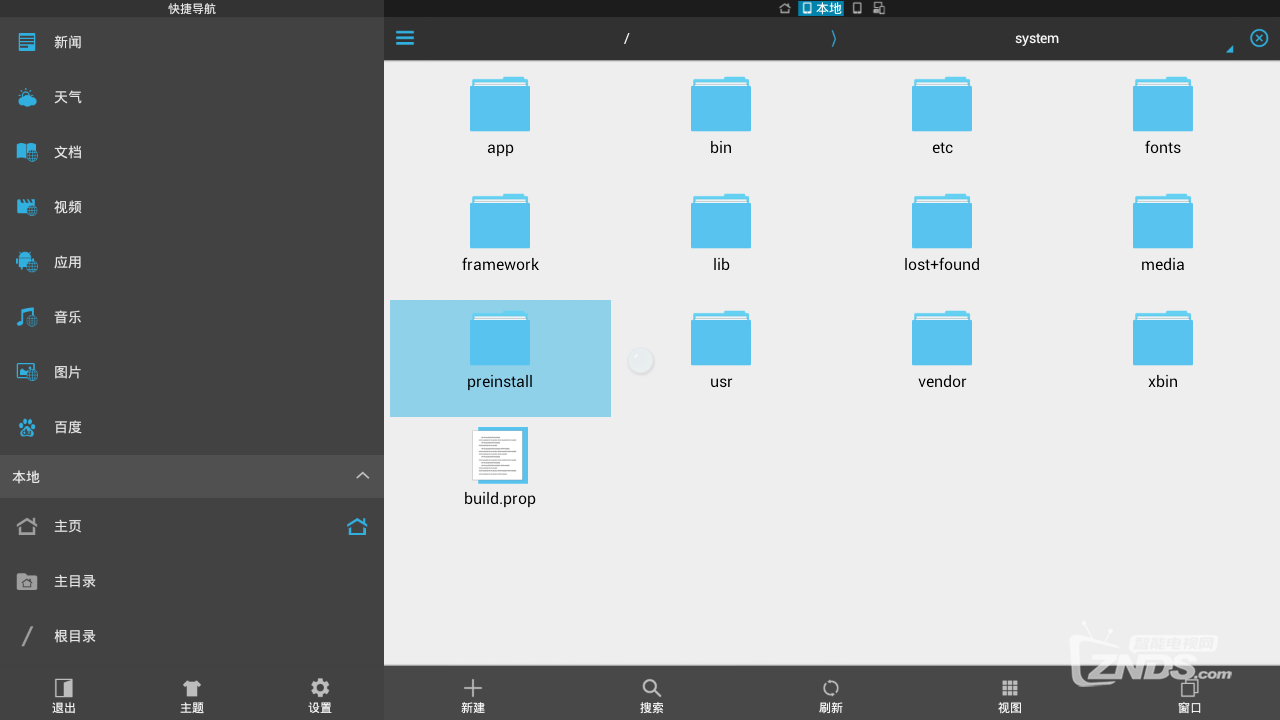Viewport: 1280px width, 720px height.
Task: Open 视图 (View) options
Action: (x=1010, y=695)
